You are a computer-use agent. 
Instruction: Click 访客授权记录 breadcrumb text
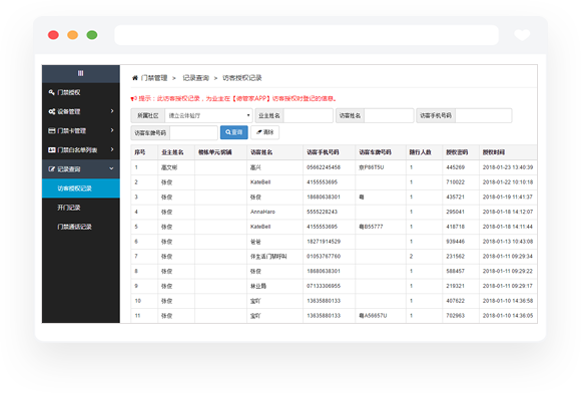[x=242, y=78]
